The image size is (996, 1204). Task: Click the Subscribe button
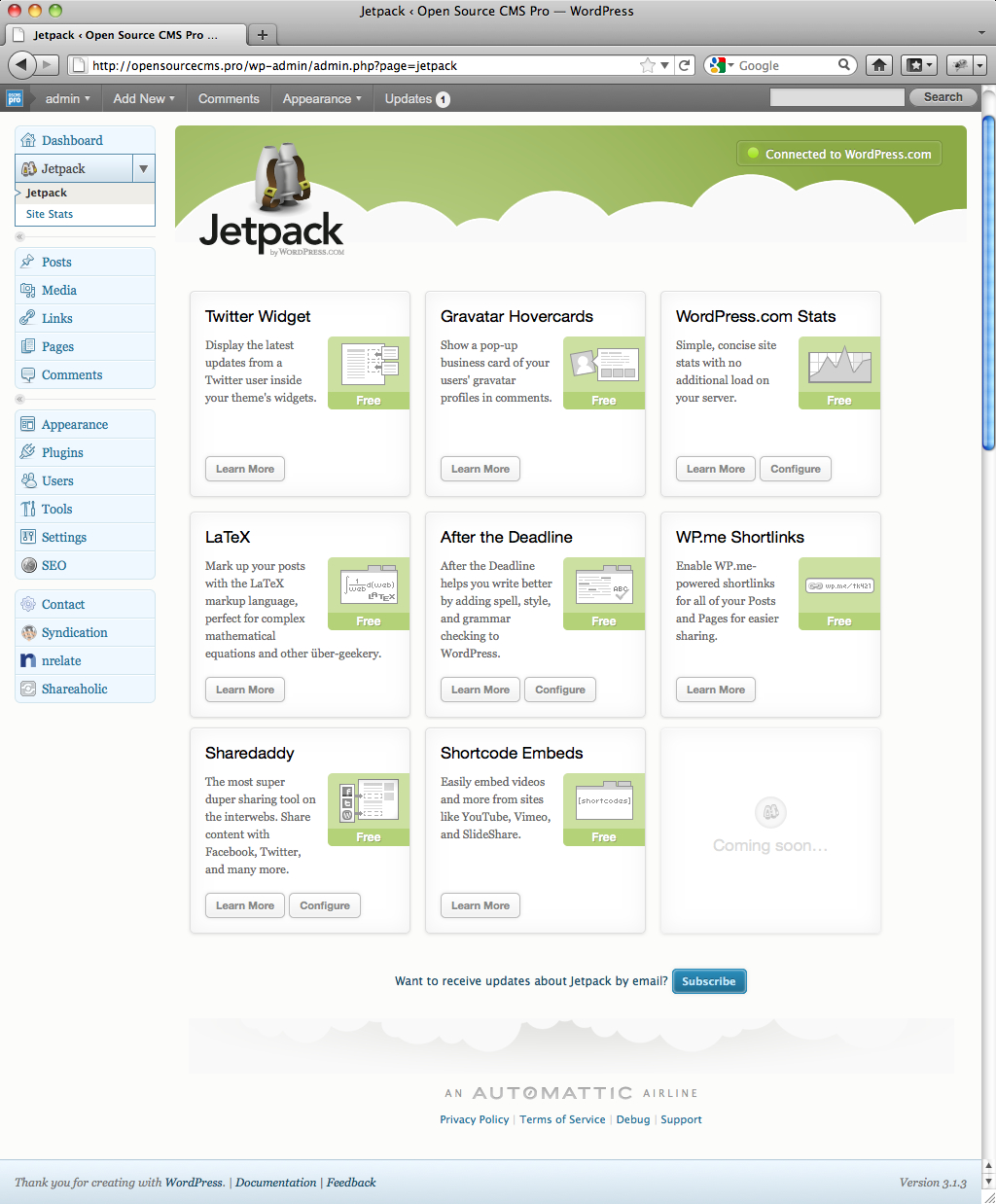[709, 981]
